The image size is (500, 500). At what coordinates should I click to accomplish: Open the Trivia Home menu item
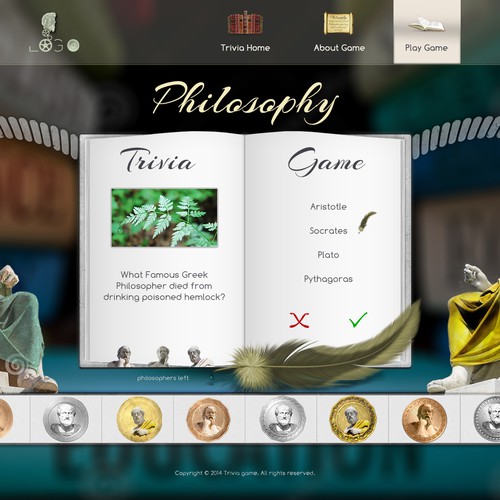(245, 48)
